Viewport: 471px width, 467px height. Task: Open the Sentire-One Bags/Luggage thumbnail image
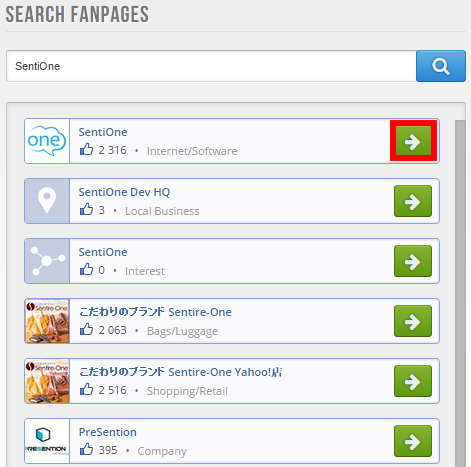tap(47, 321)
